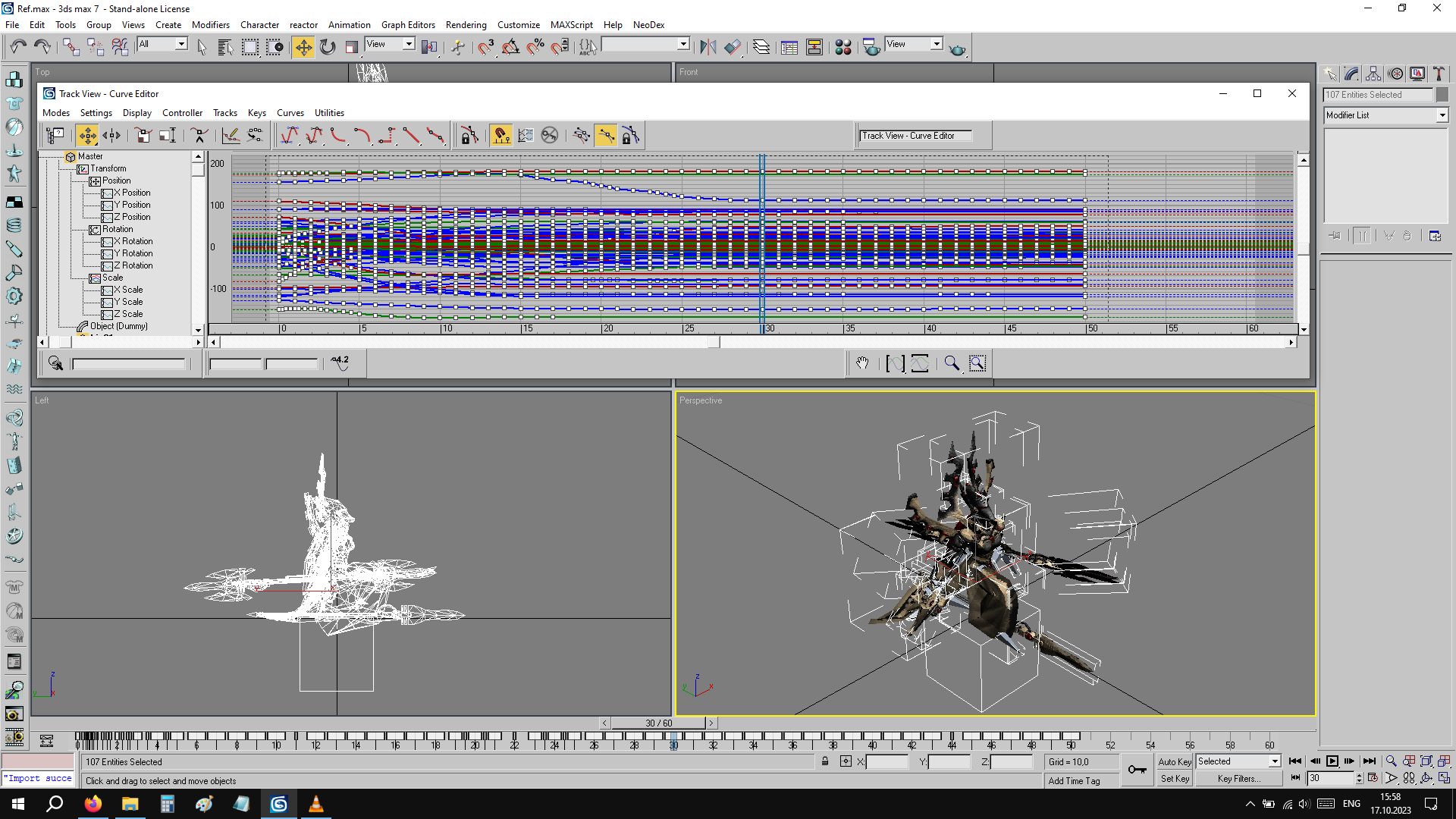The width and height of the screenshot is (1456, 819).
Task: Click the Undo arrow in main toolbar
Action: click(x=18, y=47)
